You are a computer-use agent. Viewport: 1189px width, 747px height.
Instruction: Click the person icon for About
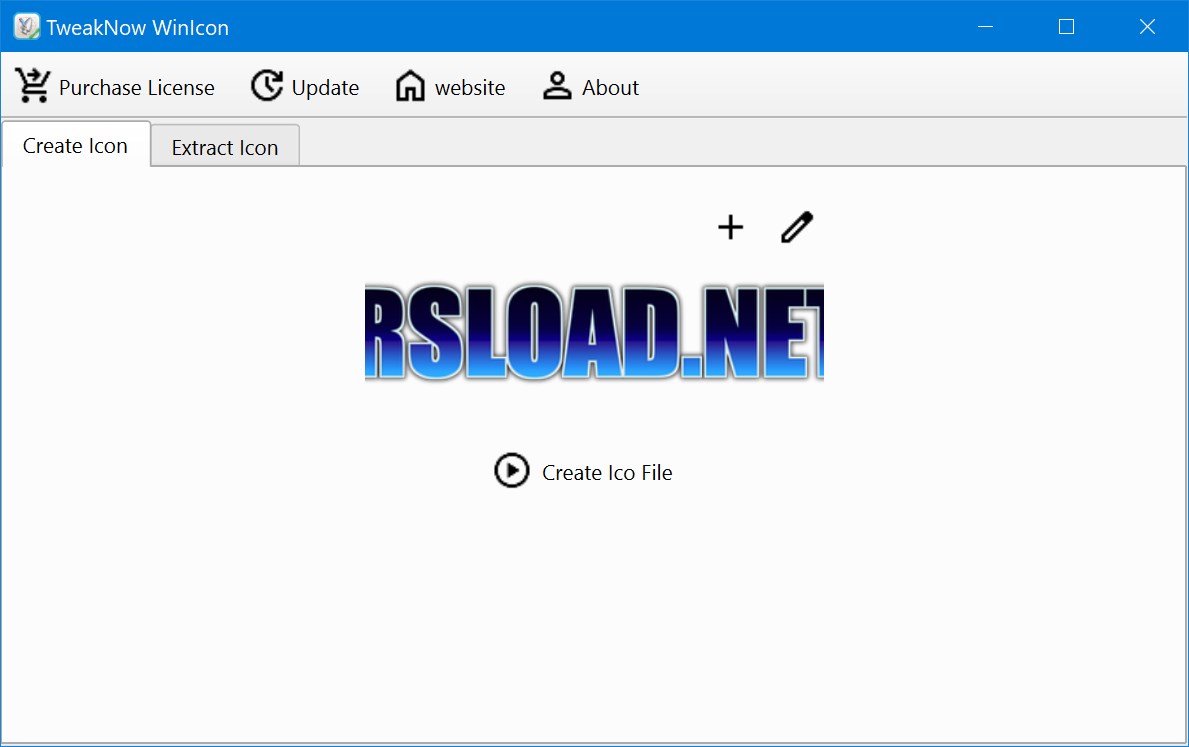point(557,87)
